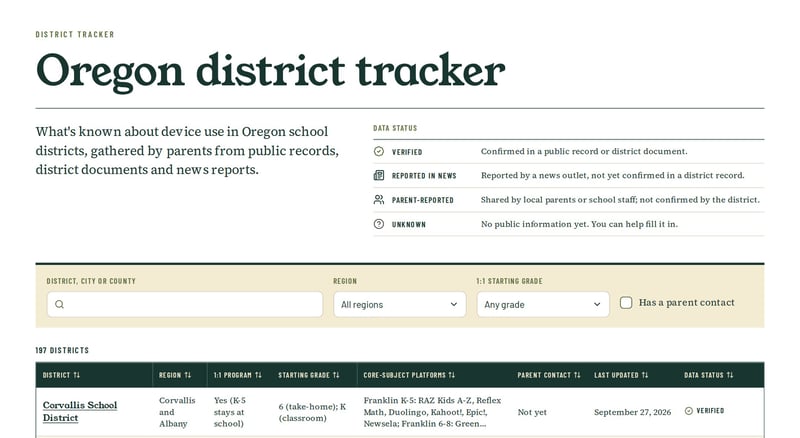This screenshot has height=438, width=800.
Task: Click the 'VERIFIED' status text in Corvallis row
Action: (x=710, y=410)
